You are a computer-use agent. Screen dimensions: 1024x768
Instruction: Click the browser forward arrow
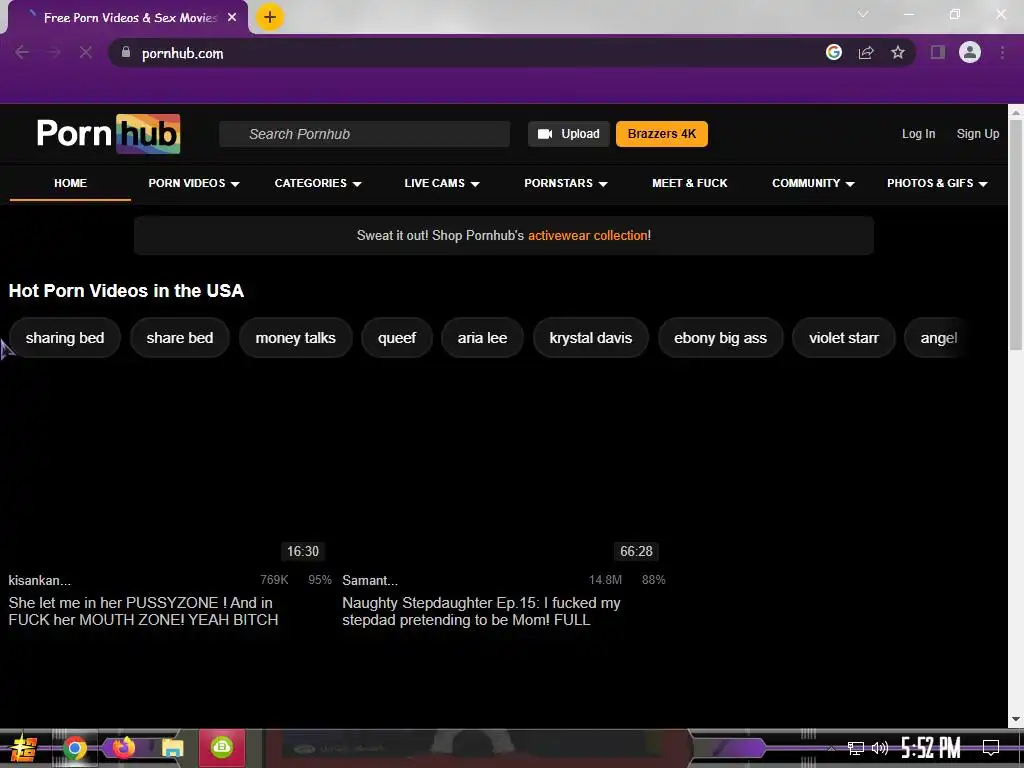54,52
